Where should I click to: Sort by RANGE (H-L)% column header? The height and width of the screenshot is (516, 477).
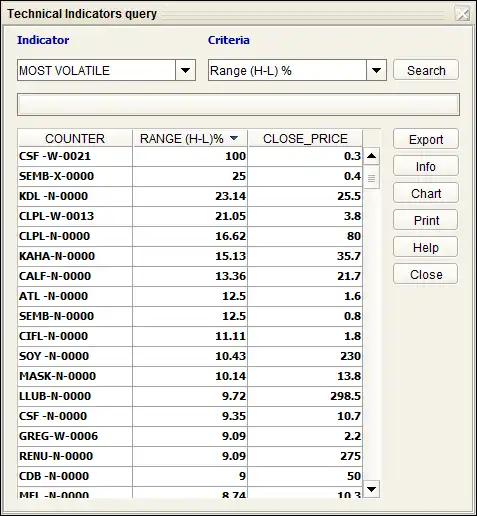point(190,138)
